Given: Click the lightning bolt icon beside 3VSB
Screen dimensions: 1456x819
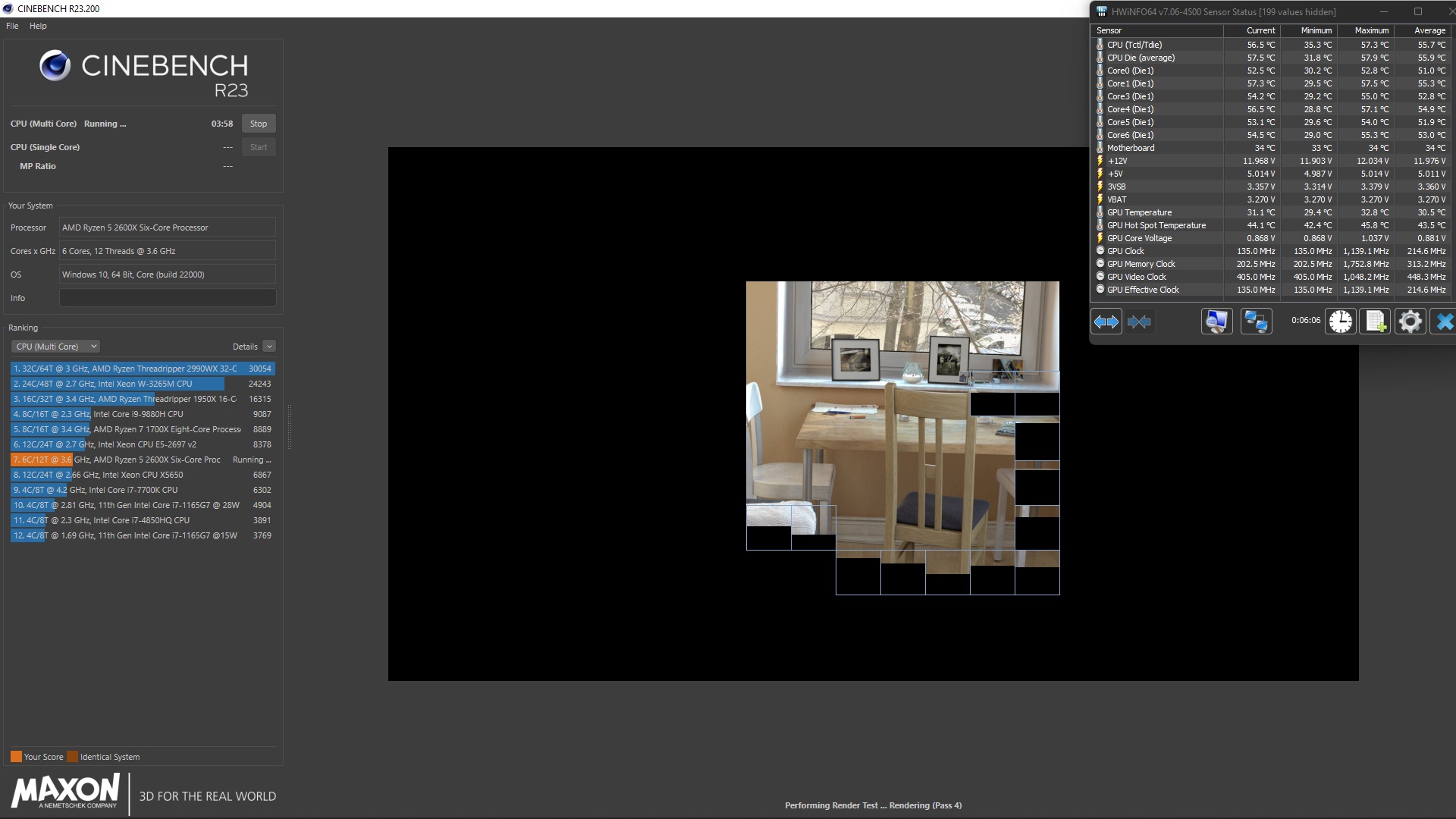Looking at the screenshot, I should 1100,187.
